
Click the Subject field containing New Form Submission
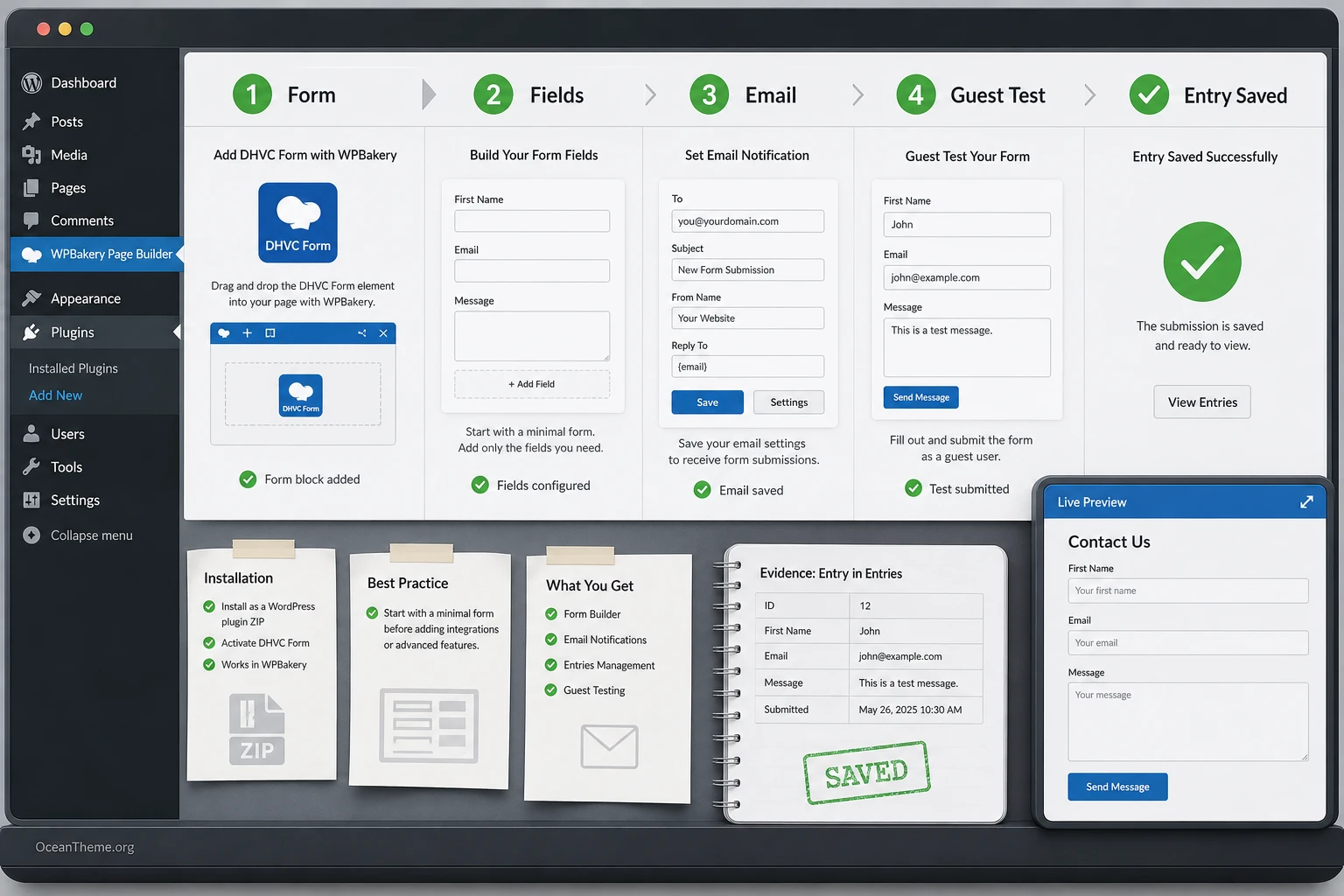[748, 269]
